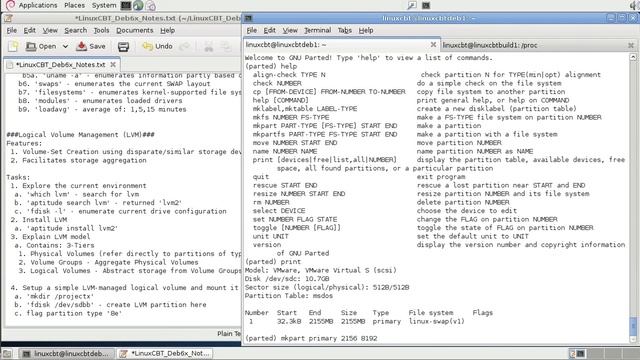The height and width of the screenshot is (360, 640).
Task: Open the Places menu in top panel
Action: [x=75, y=5]
